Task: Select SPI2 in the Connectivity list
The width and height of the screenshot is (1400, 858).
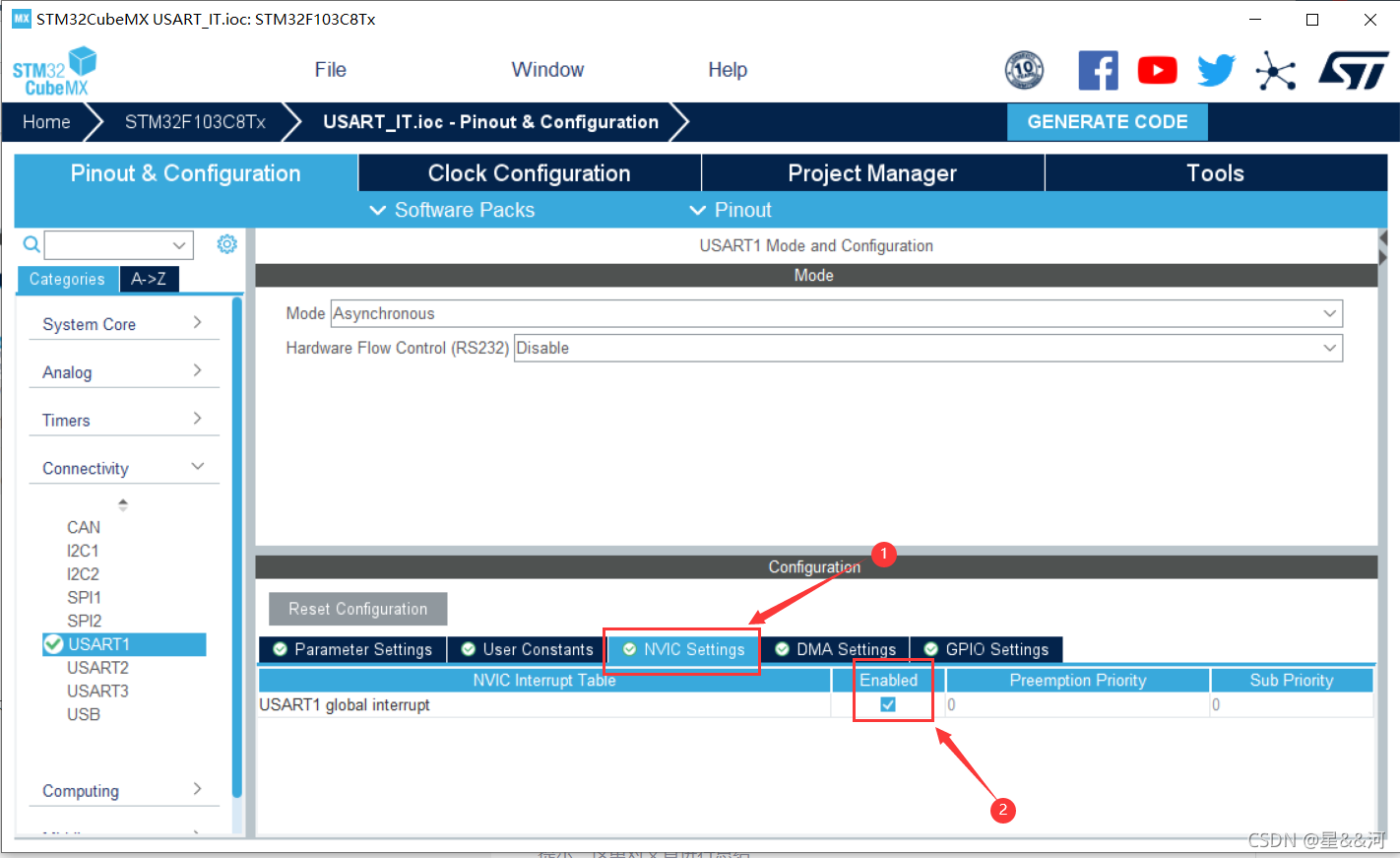Action: point(84,621)
